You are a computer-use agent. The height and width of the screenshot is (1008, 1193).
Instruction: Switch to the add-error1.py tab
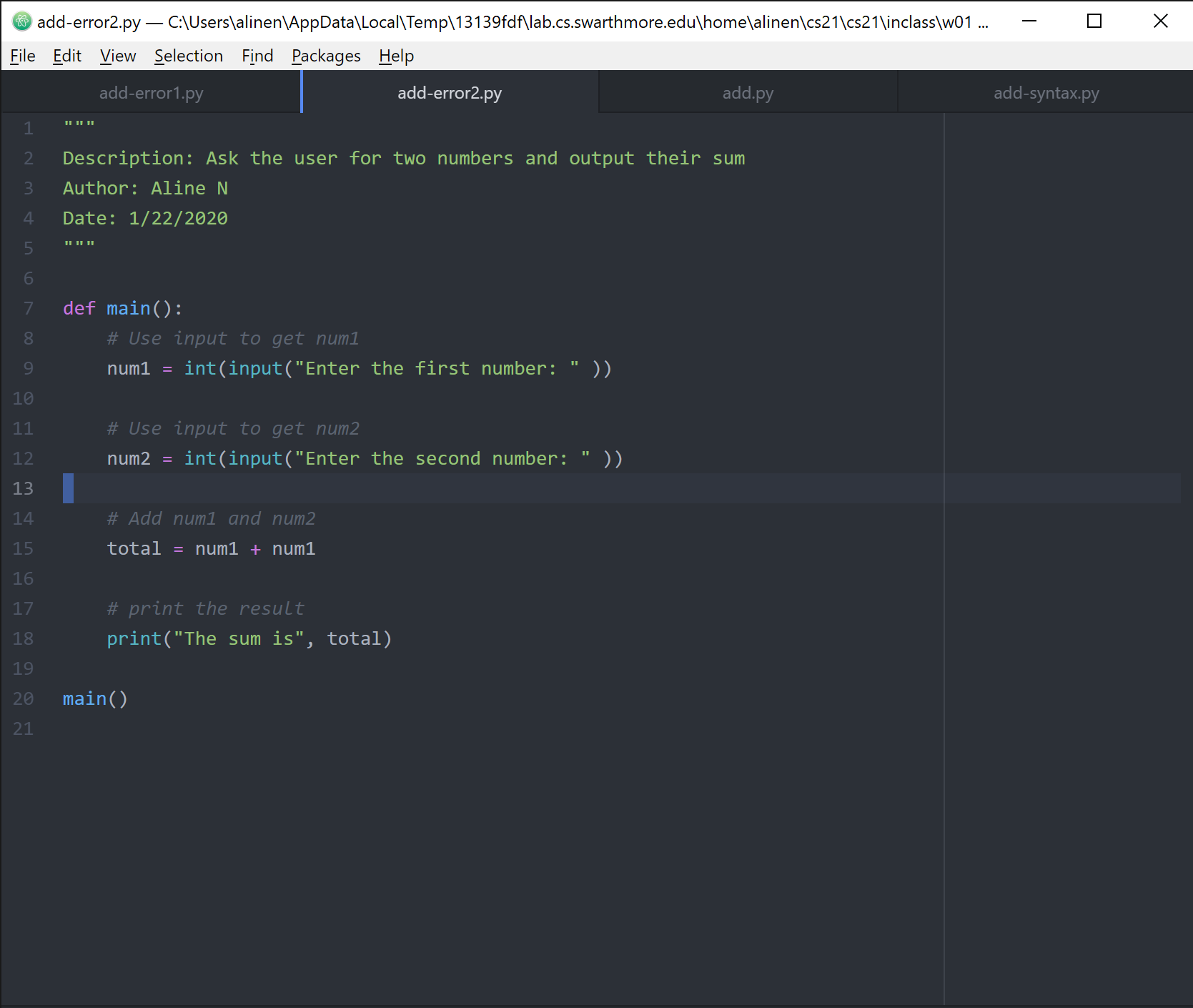151,93
